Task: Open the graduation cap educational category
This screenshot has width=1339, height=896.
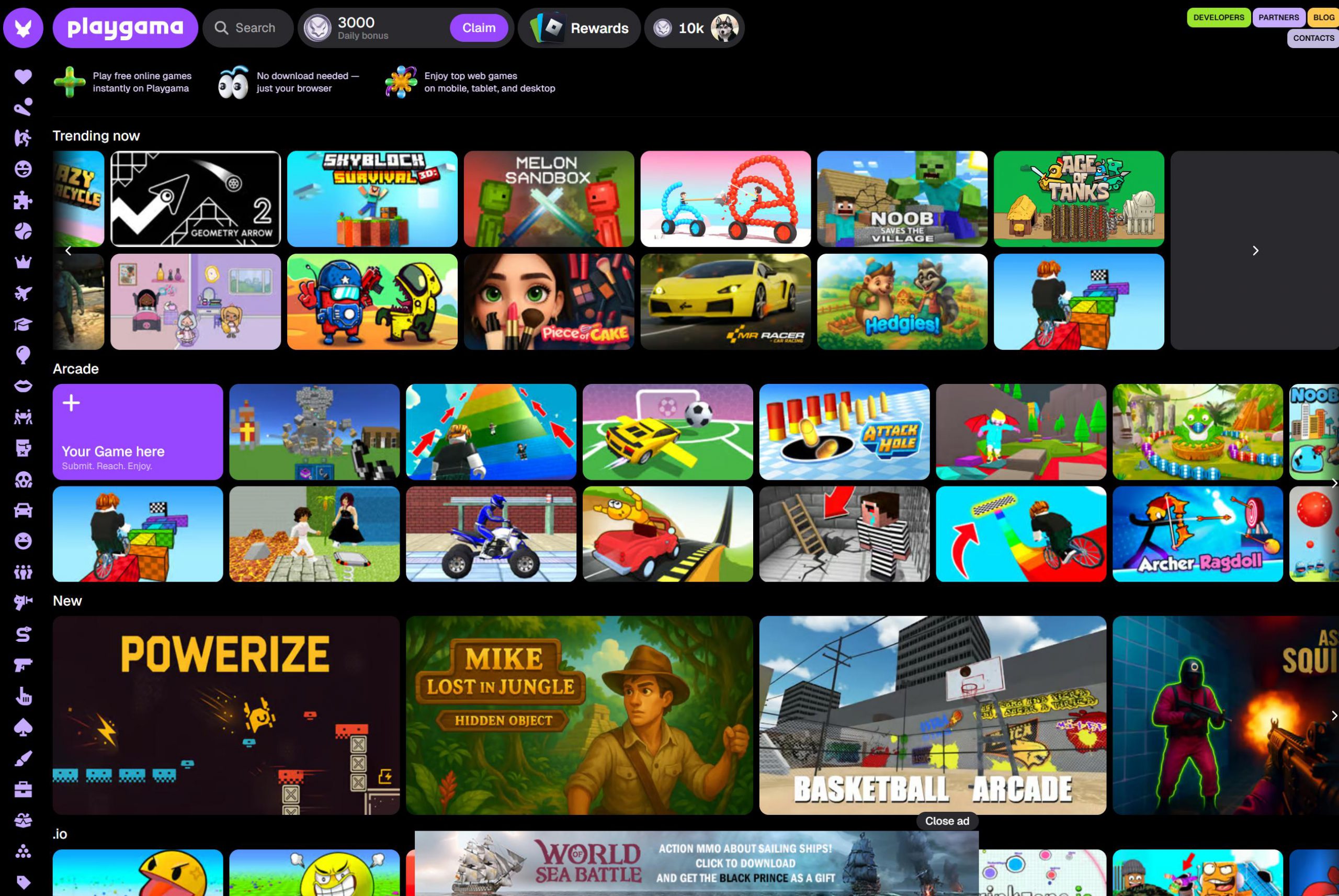Action: pyautogui.click(x=23, y=324)
